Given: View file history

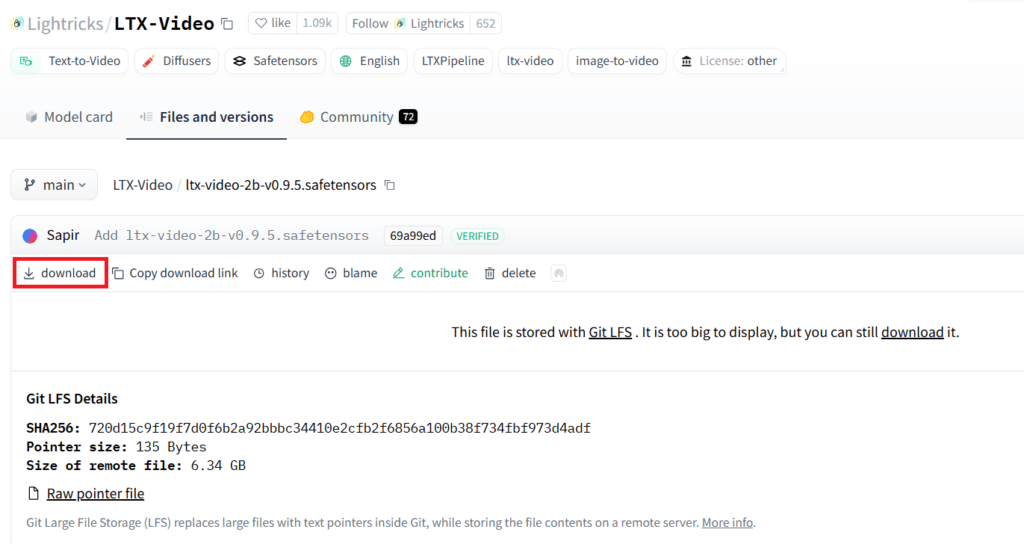Looking at the screenshot, I should click(281, 273).
